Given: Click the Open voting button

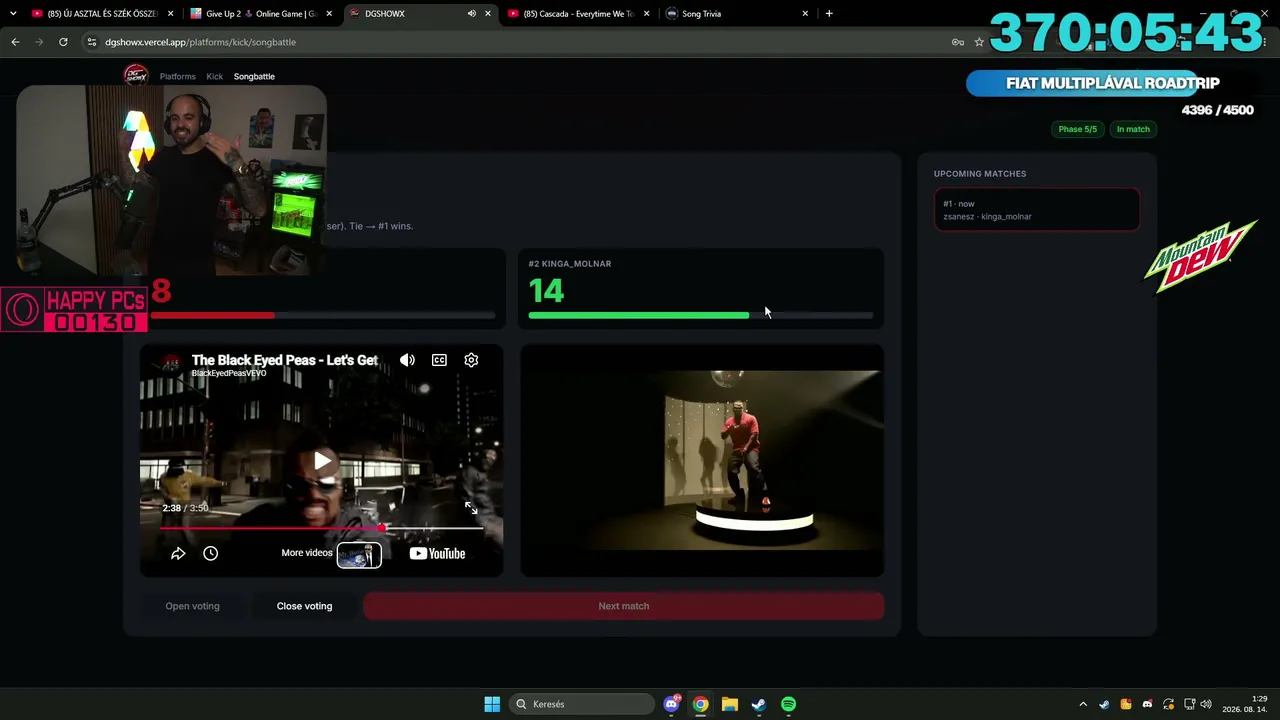Looking at the screenshot, I should 192,606.
